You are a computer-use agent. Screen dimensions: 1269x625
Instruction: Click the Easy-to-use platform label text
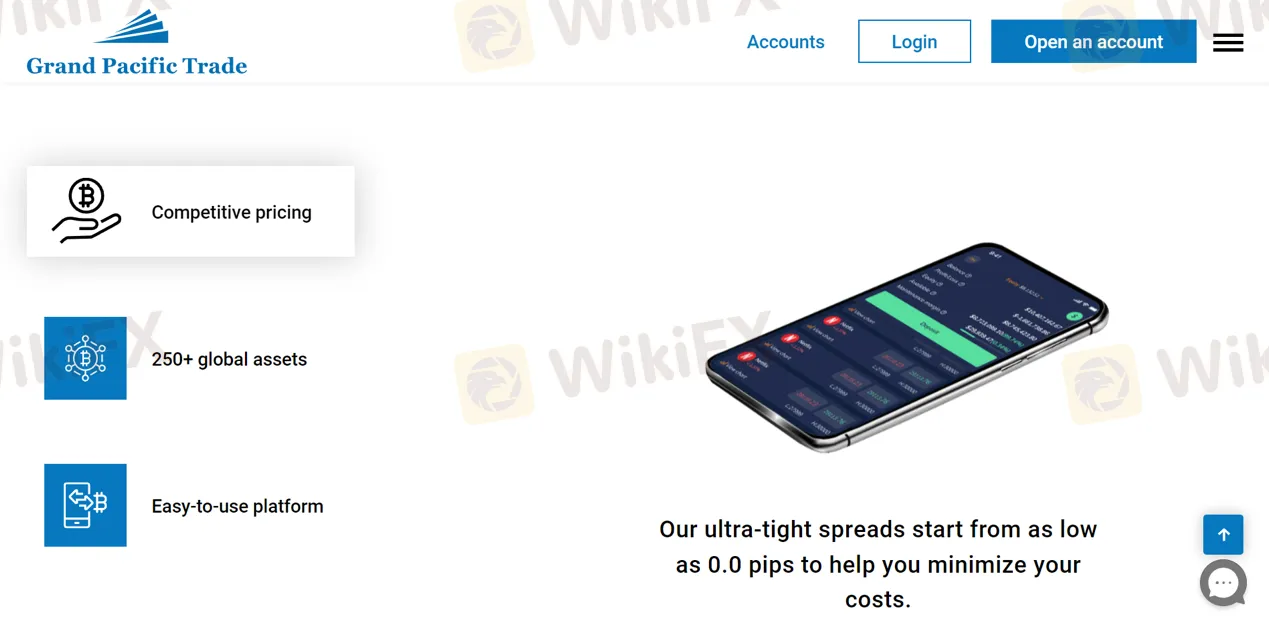[237, 506]
